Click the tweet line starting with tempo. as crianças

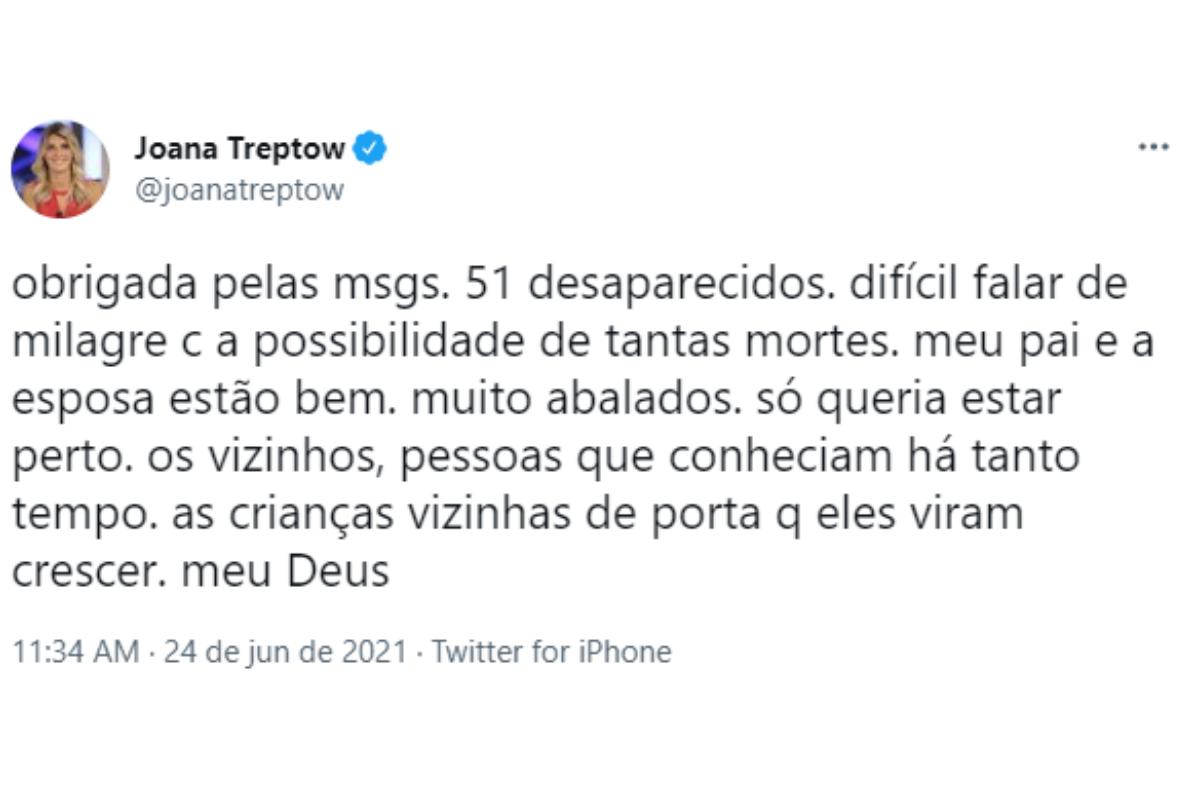click(518, 515)
